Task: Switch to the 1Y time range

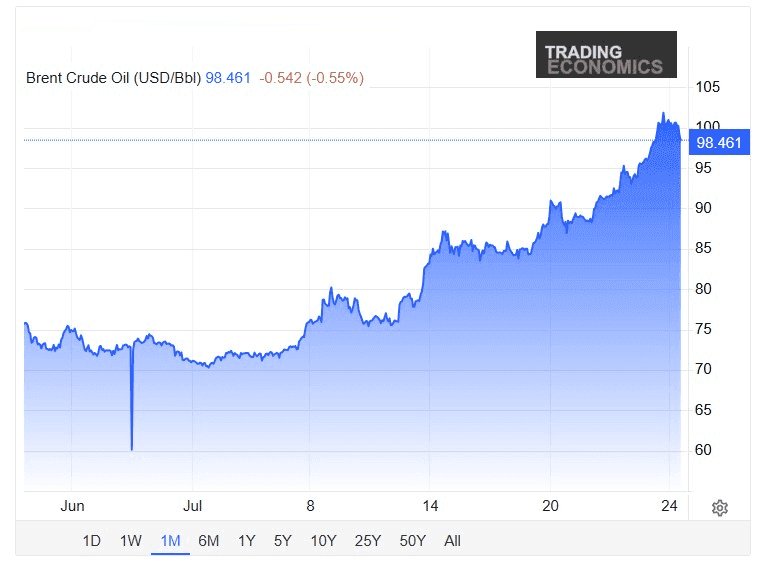Action: 247,541
